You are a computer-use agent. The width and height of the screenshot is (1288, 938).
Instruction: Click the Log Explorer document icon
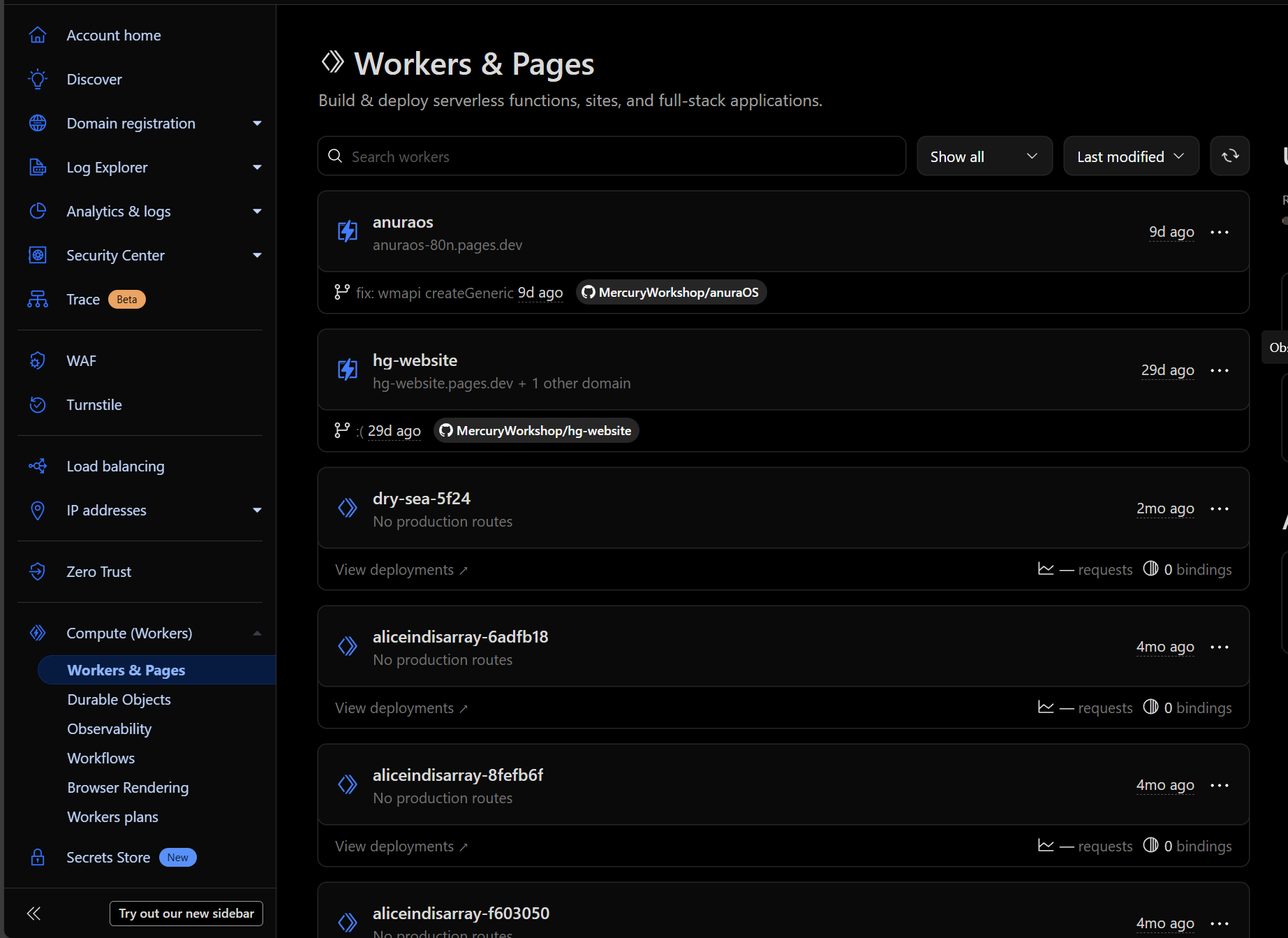click(x=38, y=167)
